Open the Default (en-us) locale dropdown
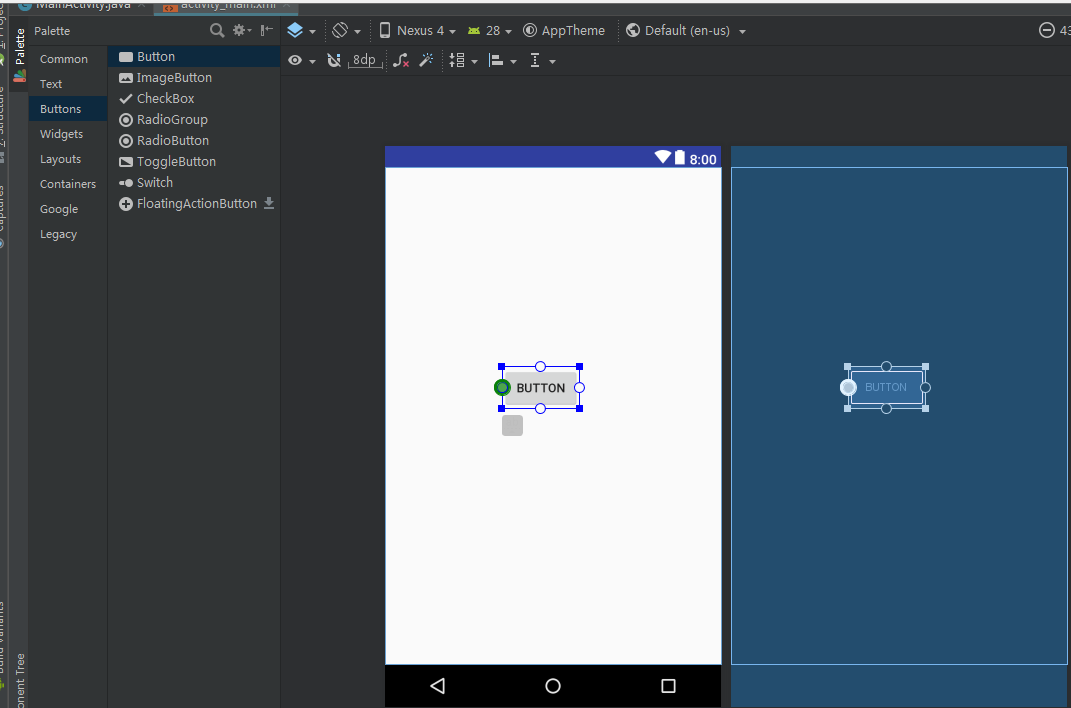The height and width of the screenshot is (708, 1071). [x=686, y=31]
